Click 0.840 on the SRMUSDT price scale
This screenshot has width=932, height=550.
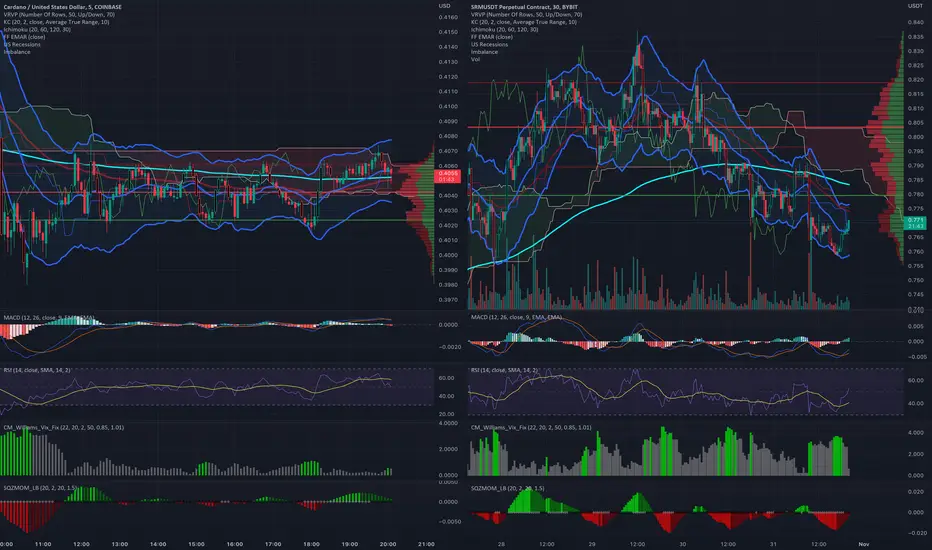(915, 23)
